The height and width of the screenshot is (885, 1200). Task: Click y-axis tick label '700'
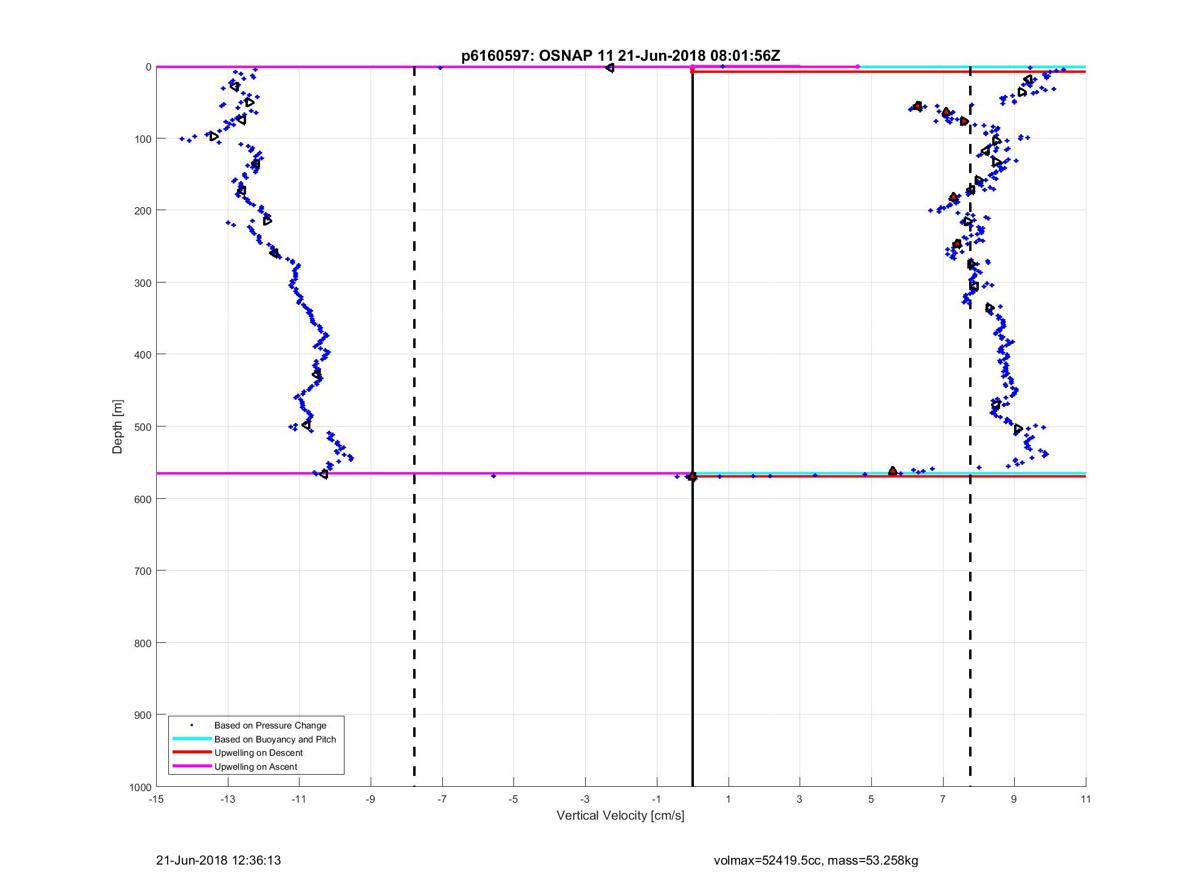pyautogui.click(x=141, y=571)
